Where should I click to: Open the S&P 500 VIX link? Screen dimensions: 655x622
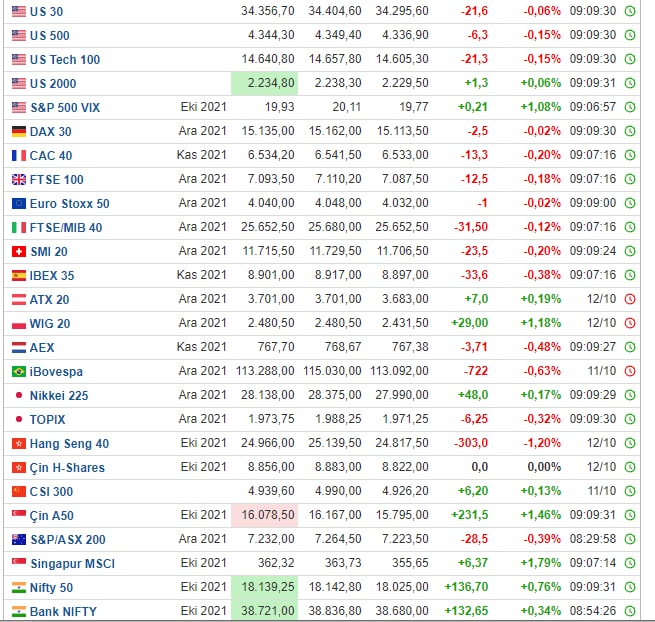(x=65, y=108)
